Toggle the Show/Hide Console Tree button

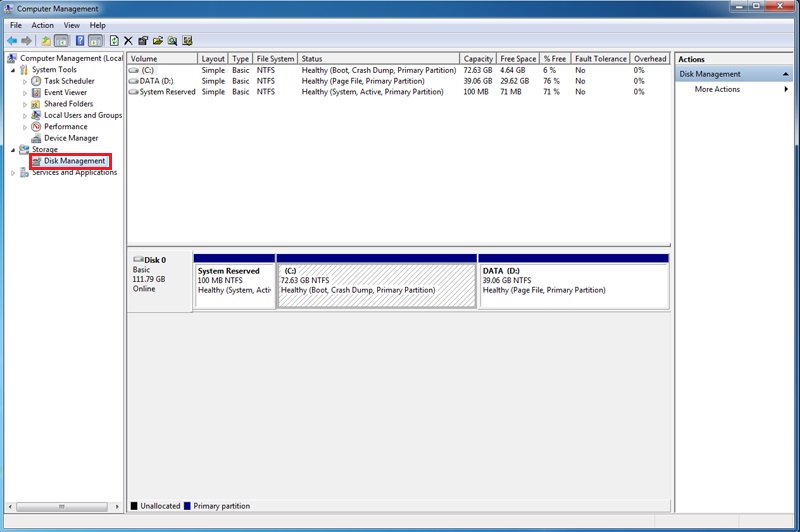pos(61,41)
